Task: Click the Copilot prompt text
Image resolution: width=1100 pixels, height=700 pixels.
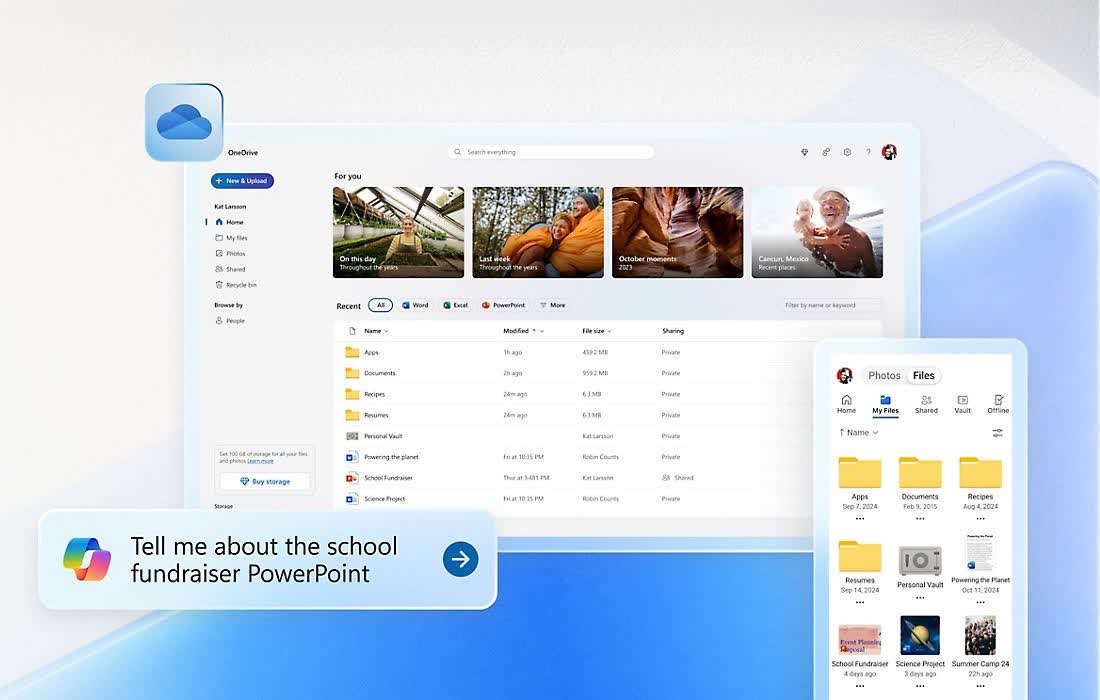Action: click(x=264, y=560)
